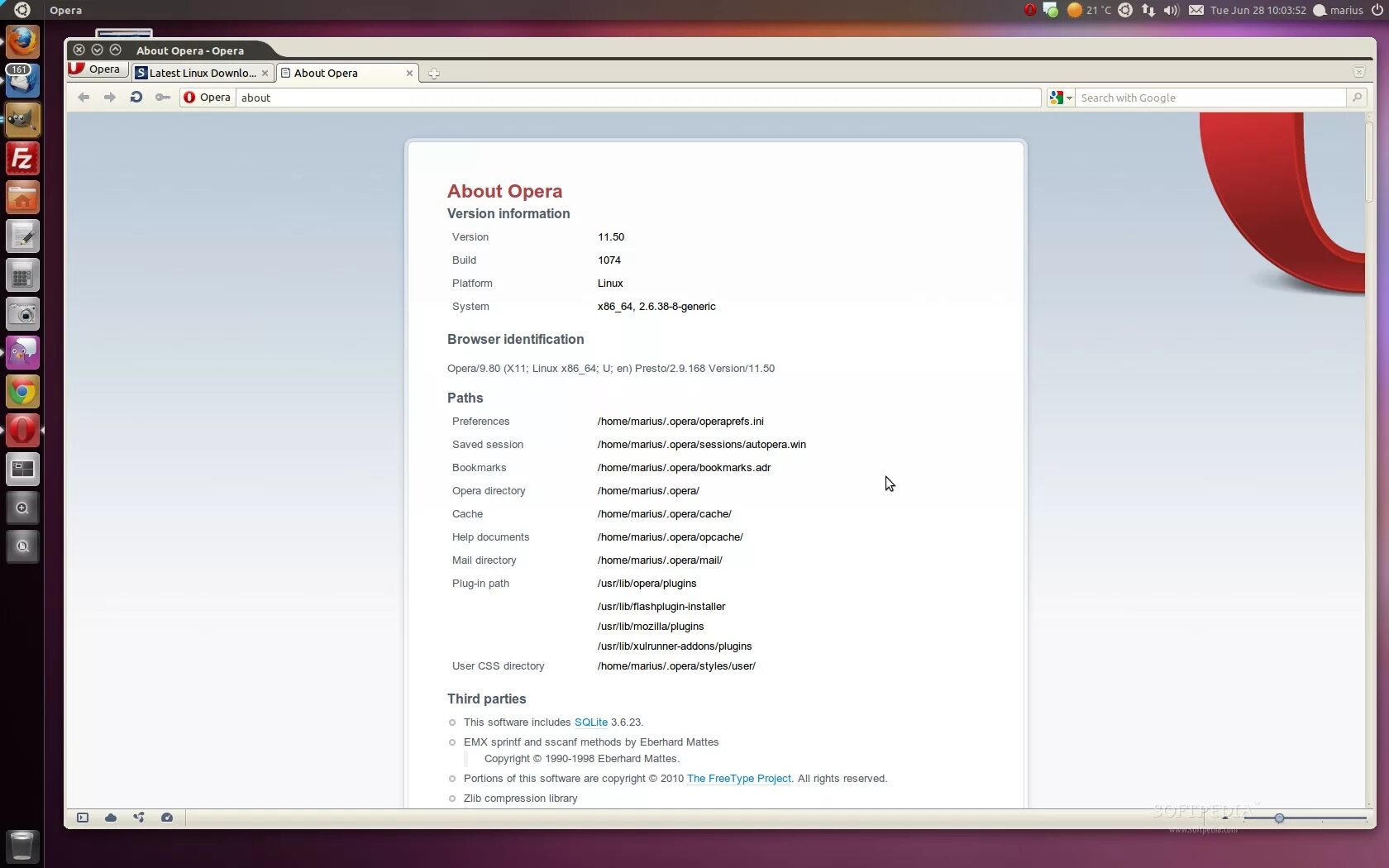Select the version number 11.50
Screen dimensions: 1389x868
[611, 237]
